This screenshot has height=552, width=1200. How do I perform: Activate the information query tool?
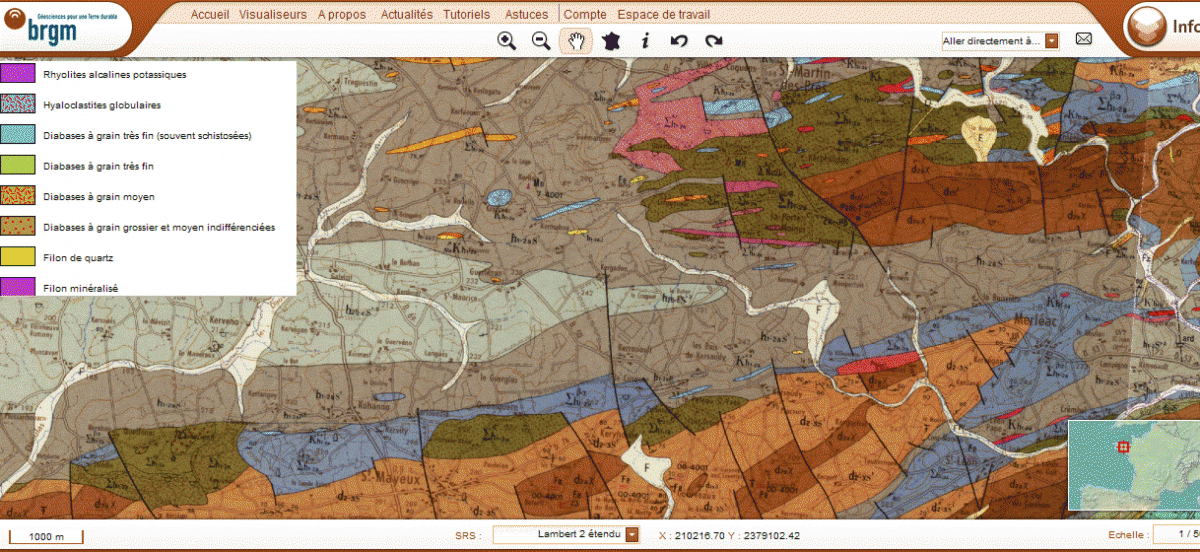point(645,41)
